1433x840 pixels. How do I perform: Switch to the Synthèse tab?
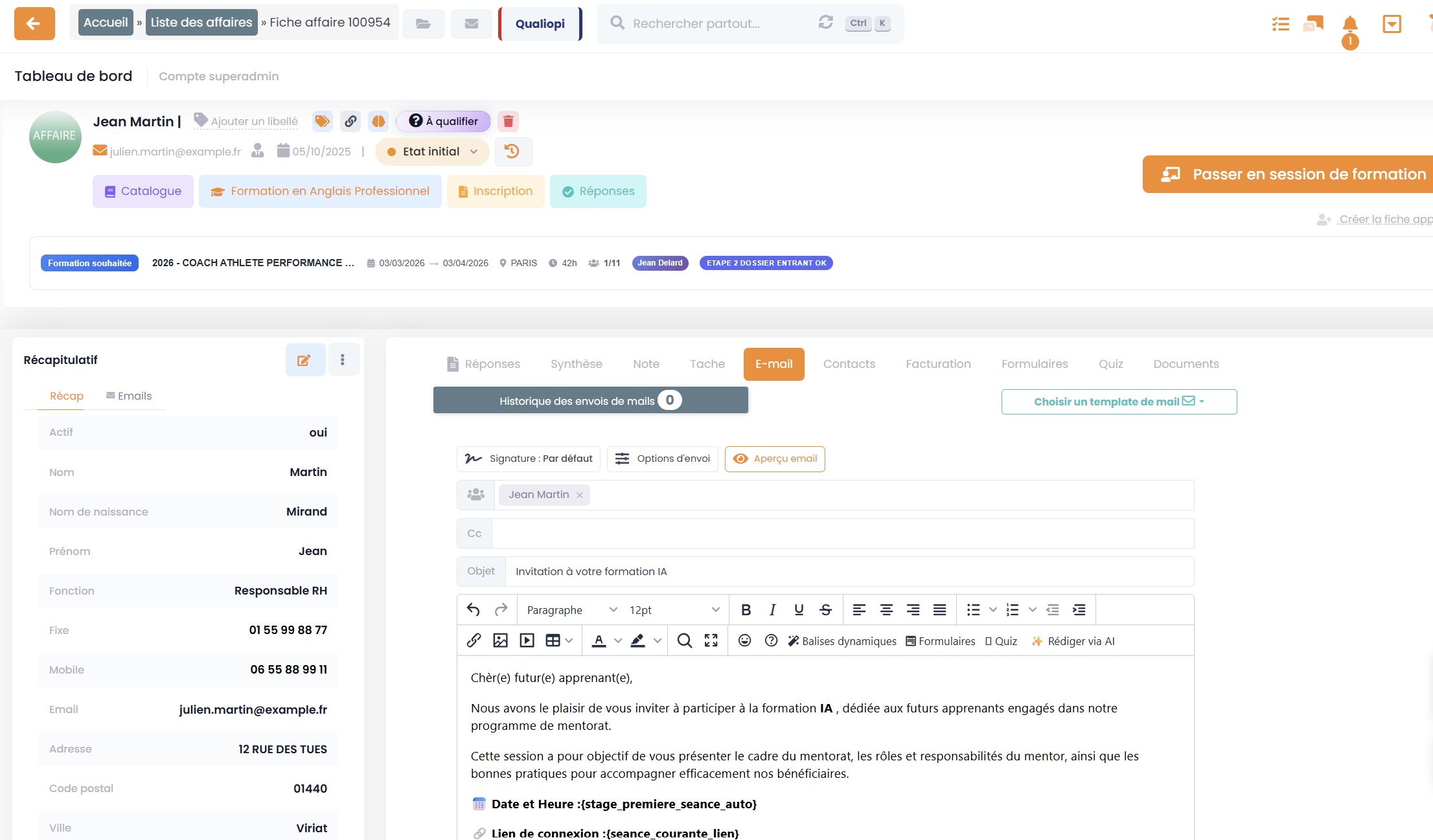[x=577, y=365]
